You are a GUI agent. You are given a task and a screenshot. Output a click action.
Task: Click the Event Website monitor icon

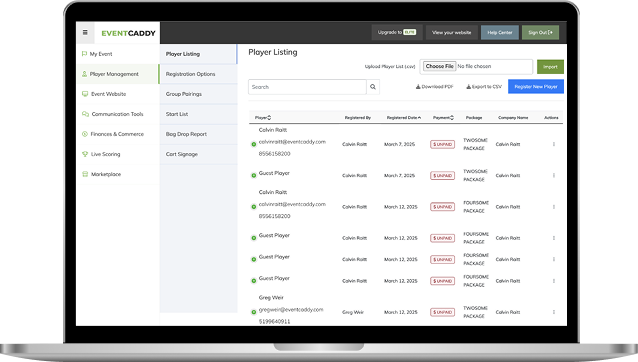coord(85,94)
